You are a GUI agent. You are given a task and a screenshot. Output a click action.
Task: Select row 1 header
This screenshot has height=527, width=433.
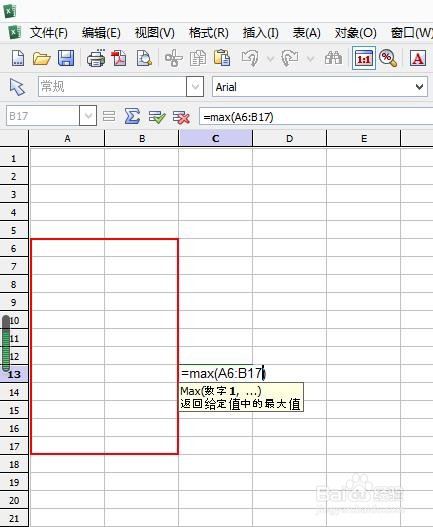pyautogui.click(x=14, y=158)
